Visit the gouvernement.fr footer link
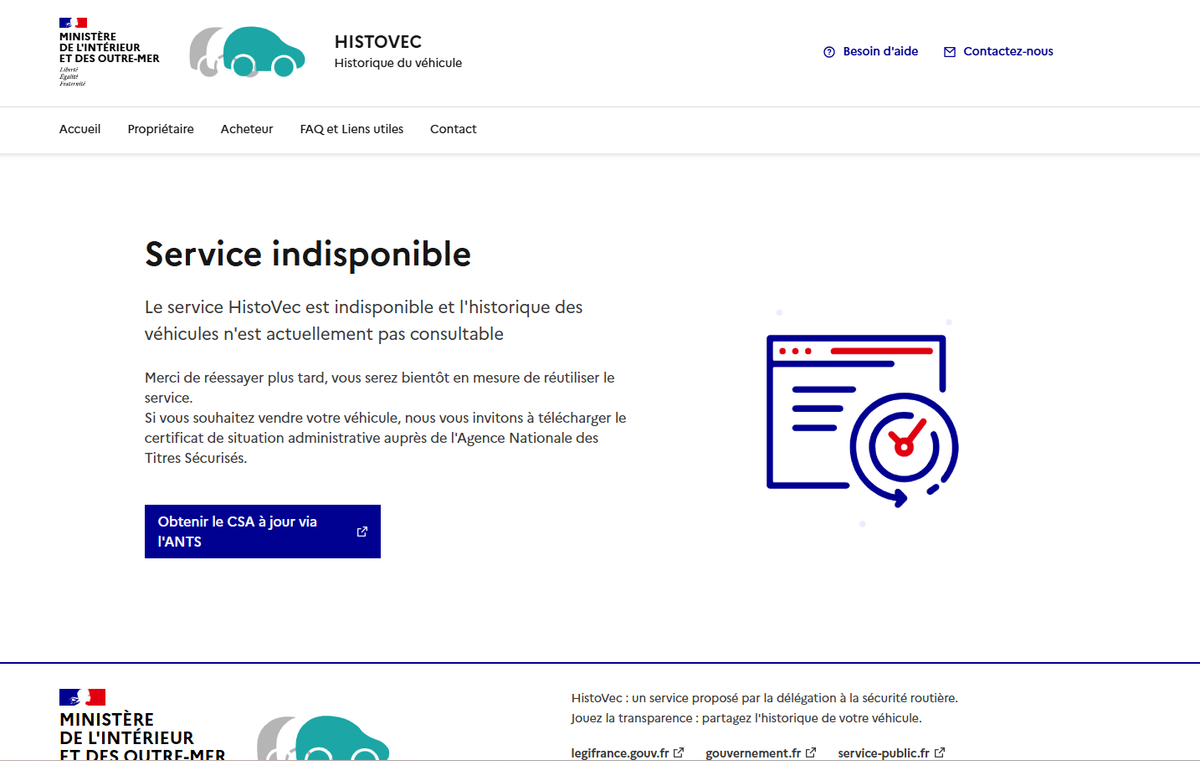Image resolution: width=1200 pixels, height=761 pixels. click(x=753, y=753)
